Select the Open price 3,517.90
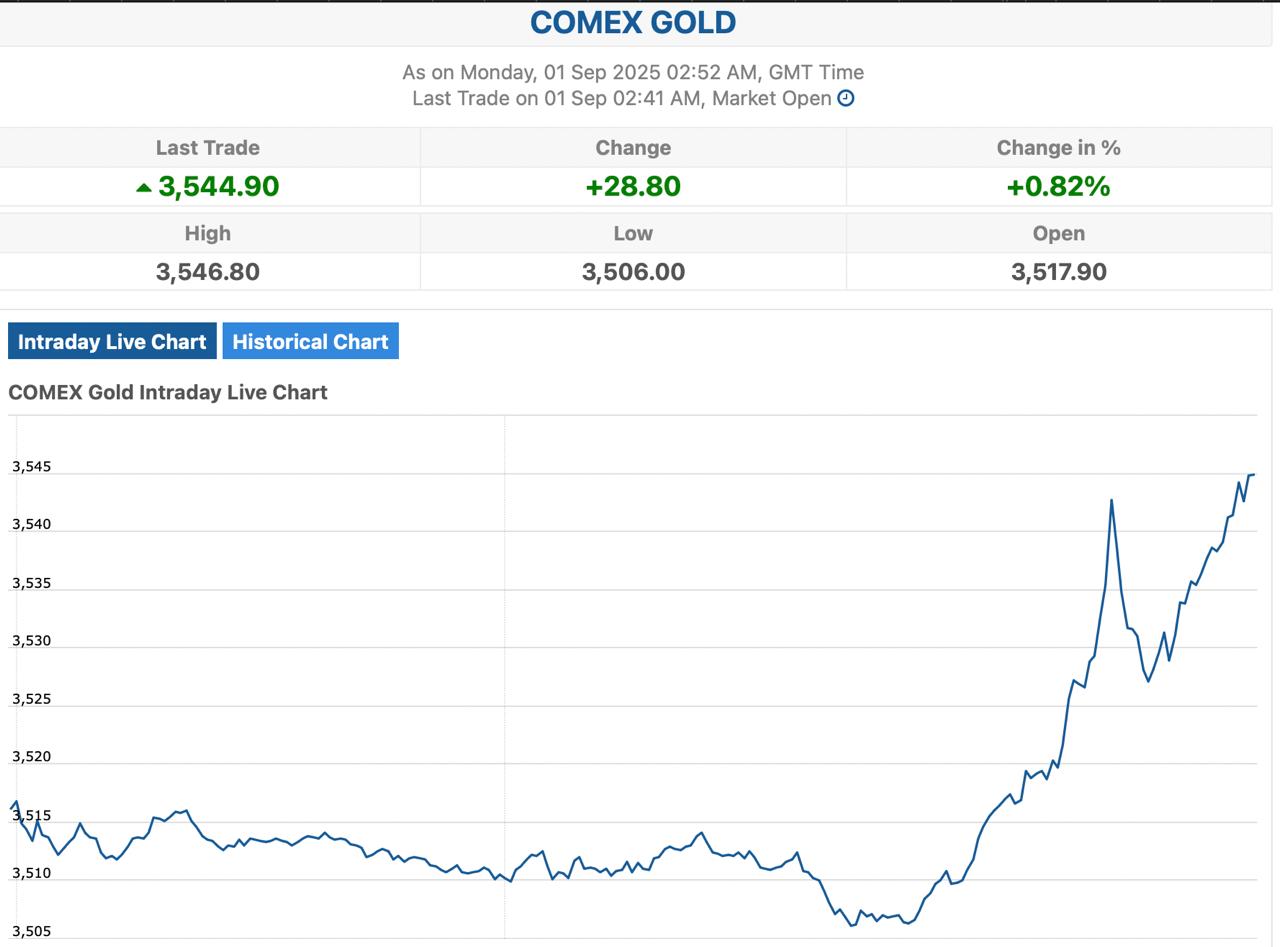This screenshot has height=947, width=1280. click(x=1058, y=272)
